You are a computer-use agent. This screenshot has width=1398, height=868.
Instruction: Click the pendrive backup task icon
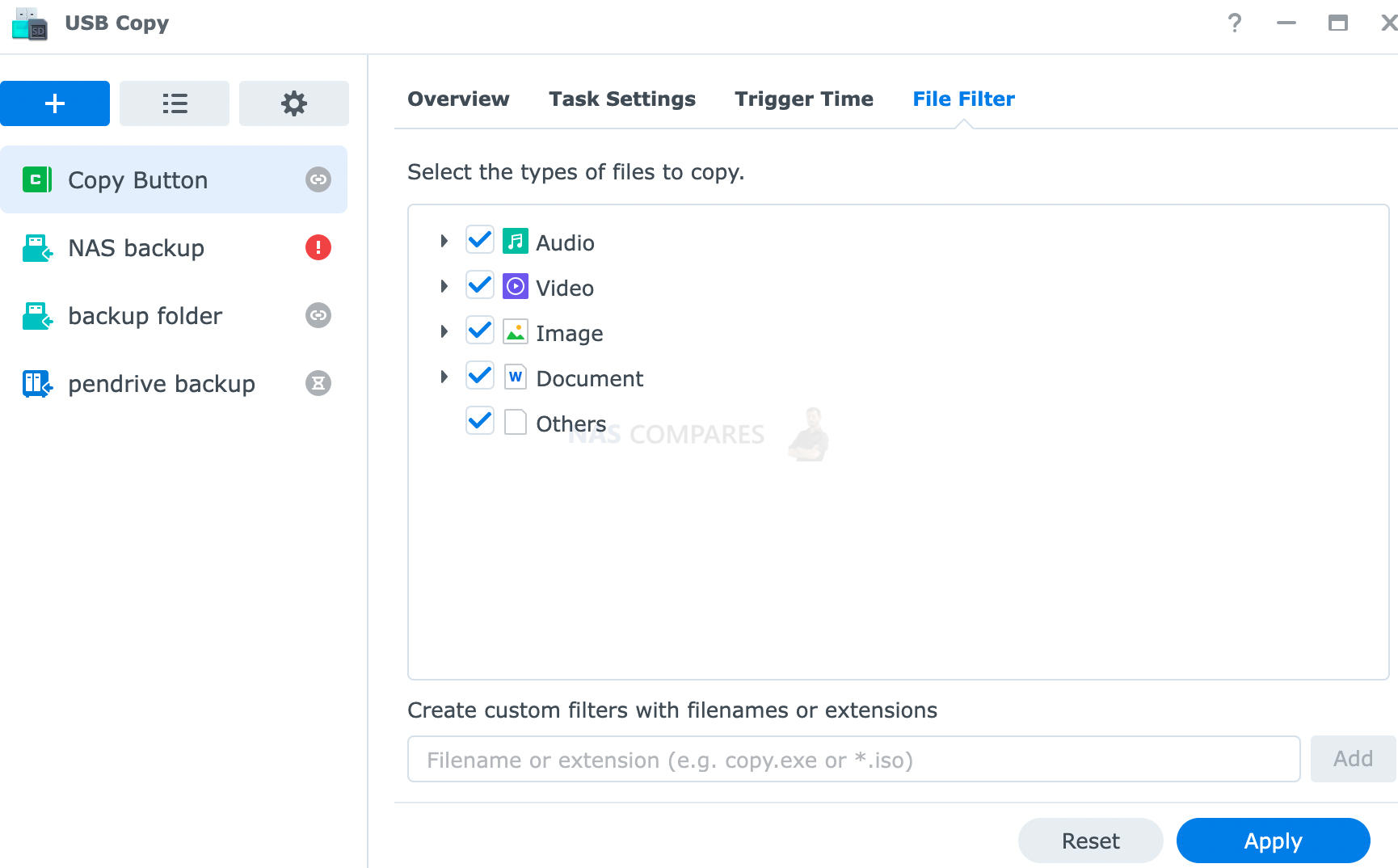37,383
